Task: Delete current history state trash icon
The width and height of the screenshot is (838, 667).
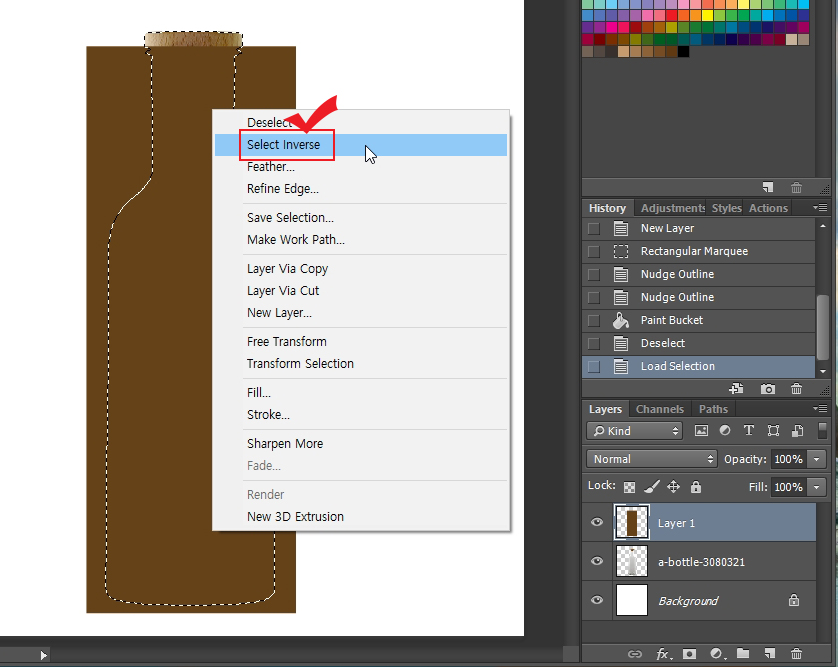Action: point(796,389)
